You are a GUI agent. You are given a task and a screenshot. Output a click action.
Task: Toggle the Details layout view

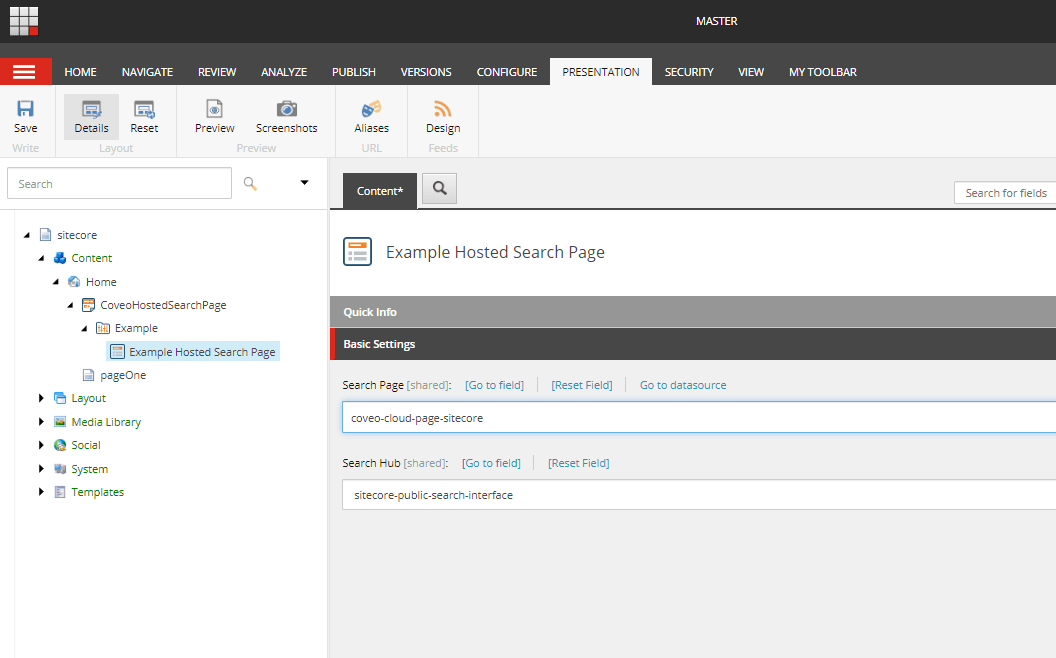click(x=91, y=113)
